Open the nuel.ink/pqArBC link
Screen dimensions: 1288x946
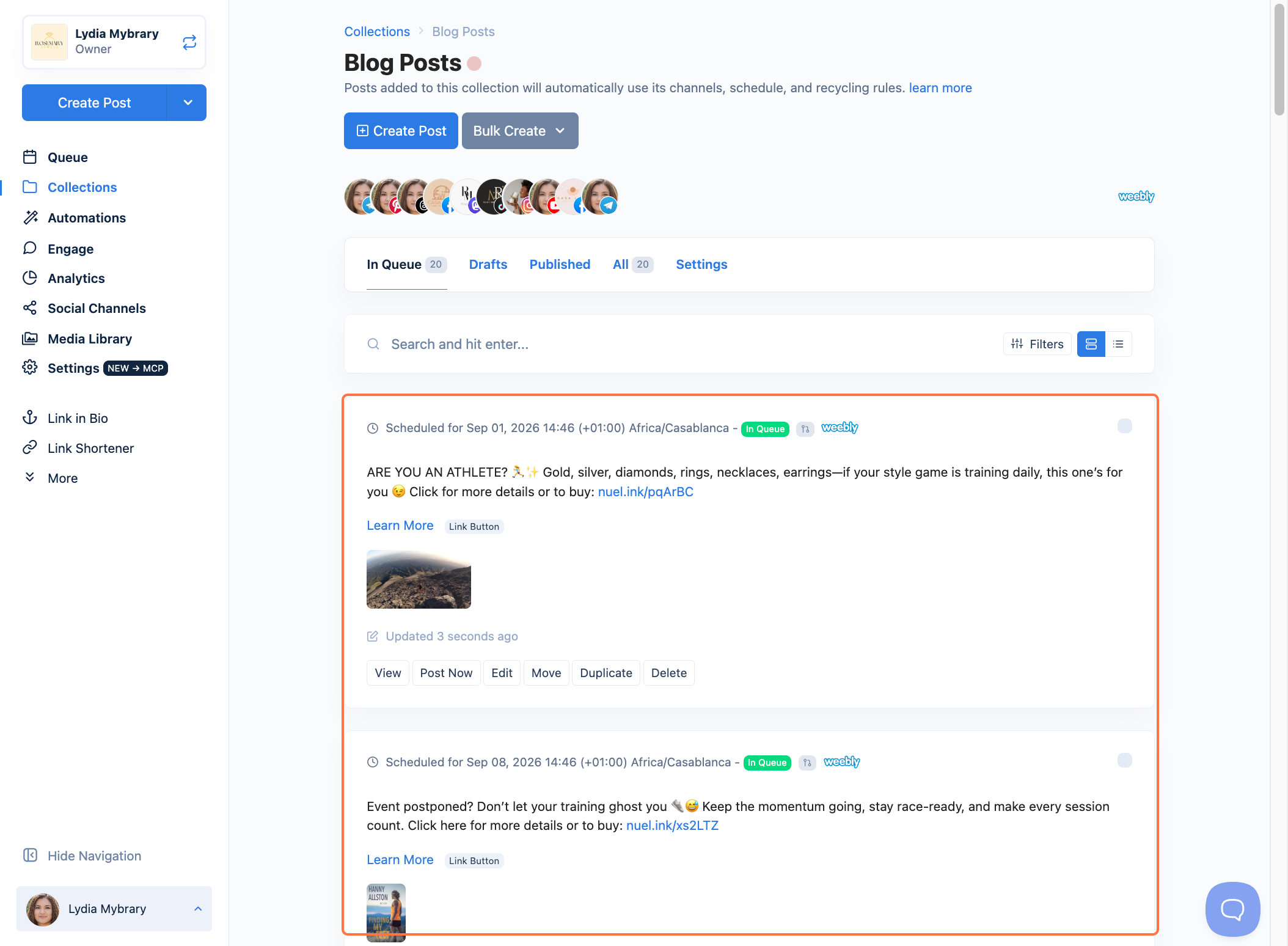(x=645, y=491)
